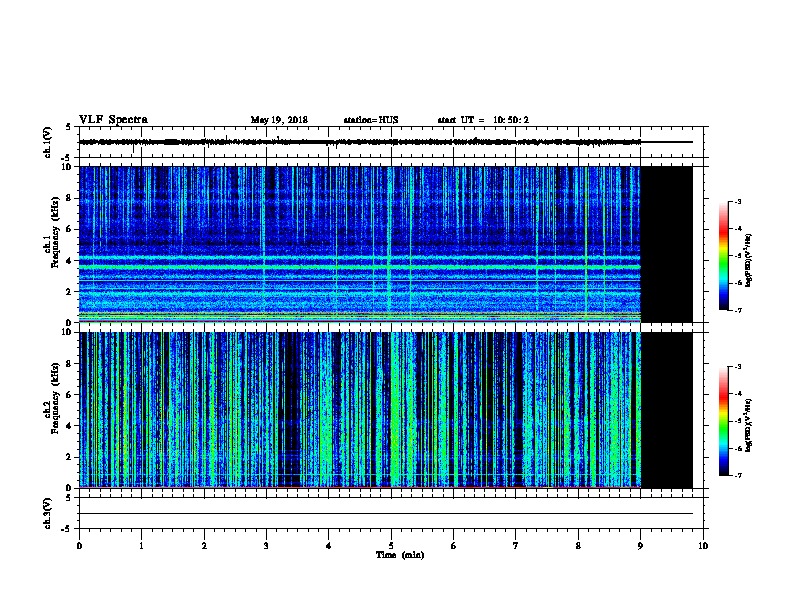Click the black no-data region in ch.2 spectrogram

[x=666, y=410]
